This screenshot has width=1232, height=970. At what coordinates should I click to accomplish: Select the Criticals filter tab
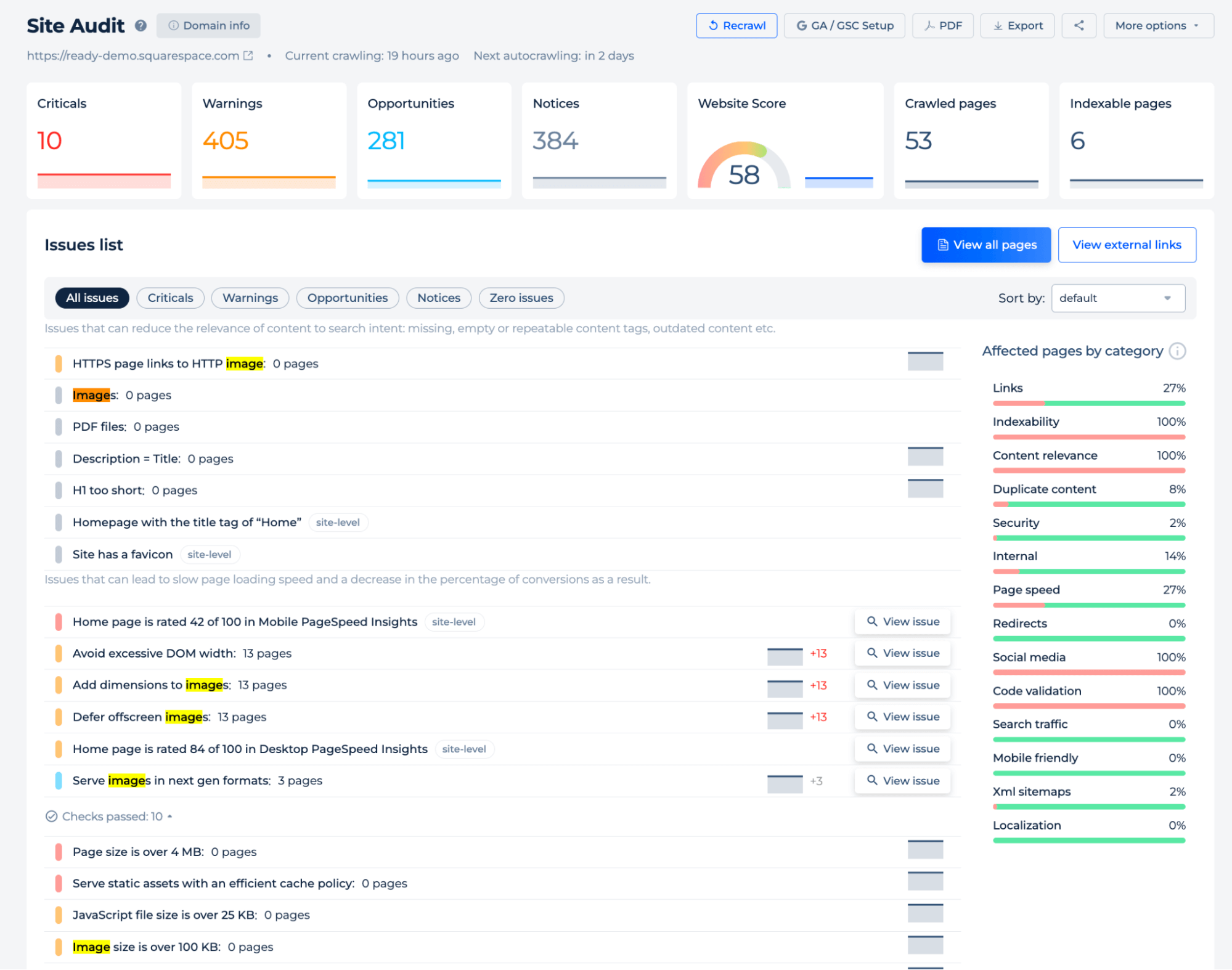(171, 298)
